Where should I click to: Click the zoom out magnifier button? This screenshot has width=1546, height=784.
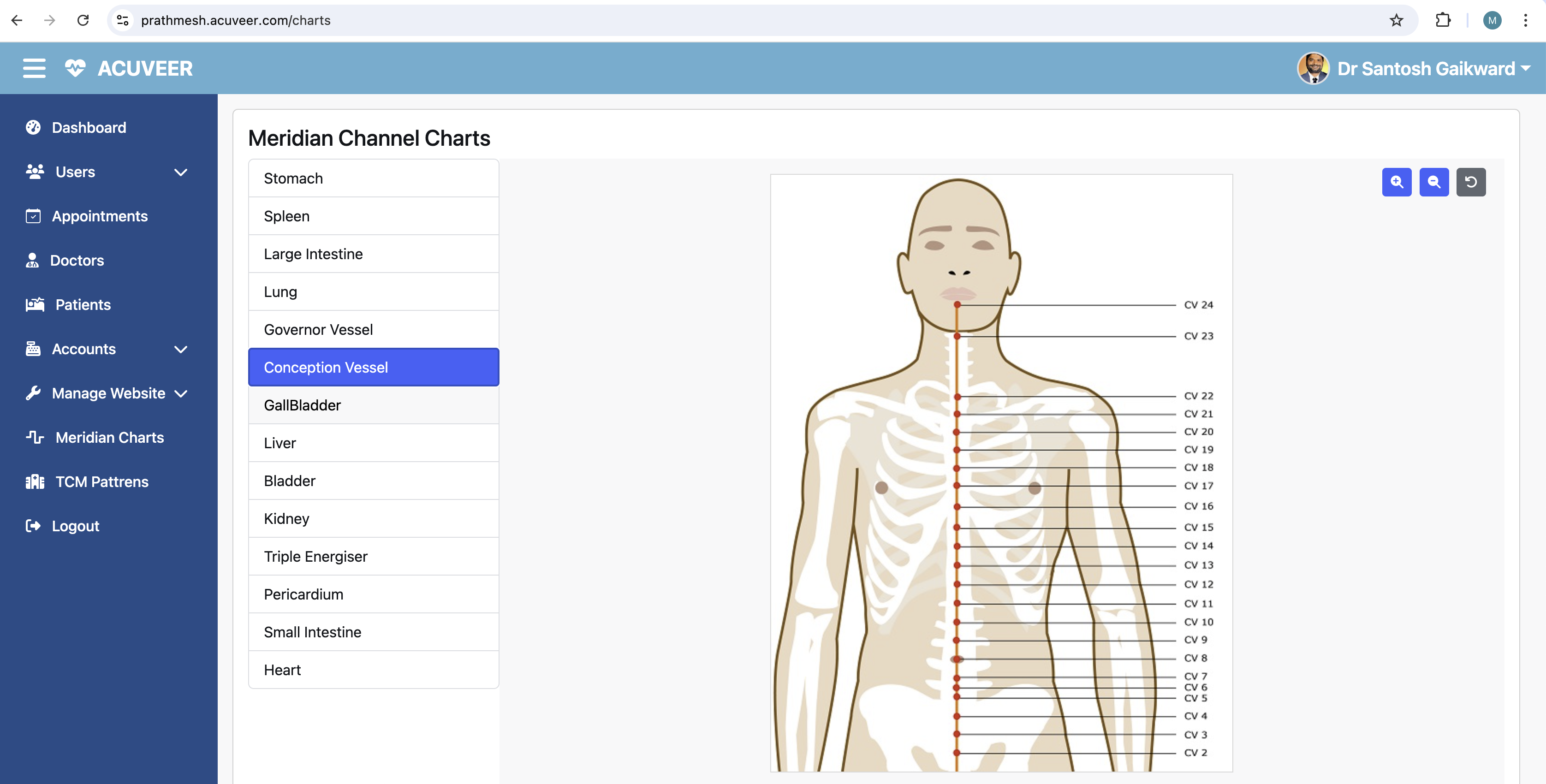(1434, 182)
